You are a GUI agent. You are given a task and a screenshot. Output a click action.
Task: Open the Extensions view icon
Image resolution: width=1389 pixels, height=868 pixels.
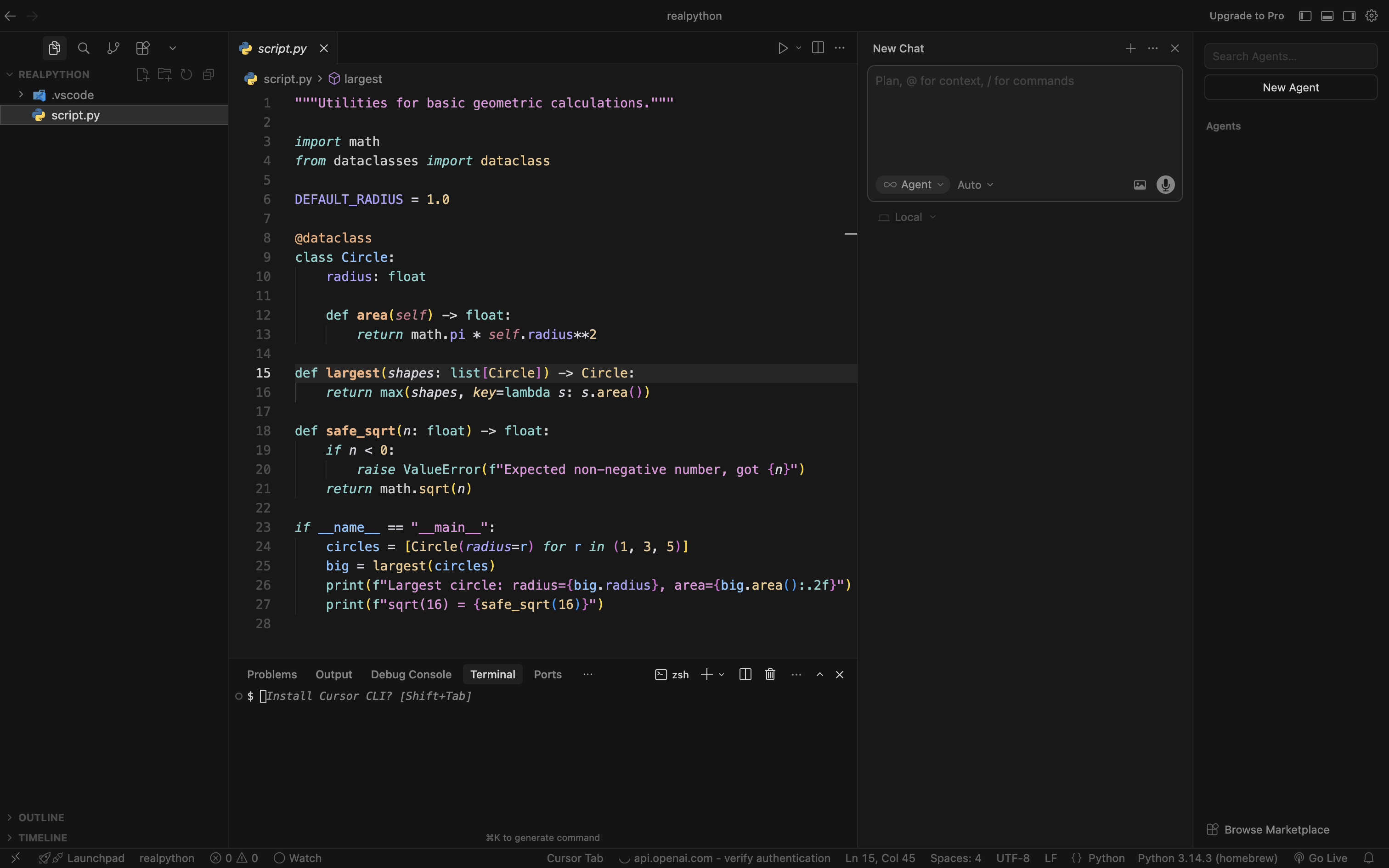coord(143,48)
